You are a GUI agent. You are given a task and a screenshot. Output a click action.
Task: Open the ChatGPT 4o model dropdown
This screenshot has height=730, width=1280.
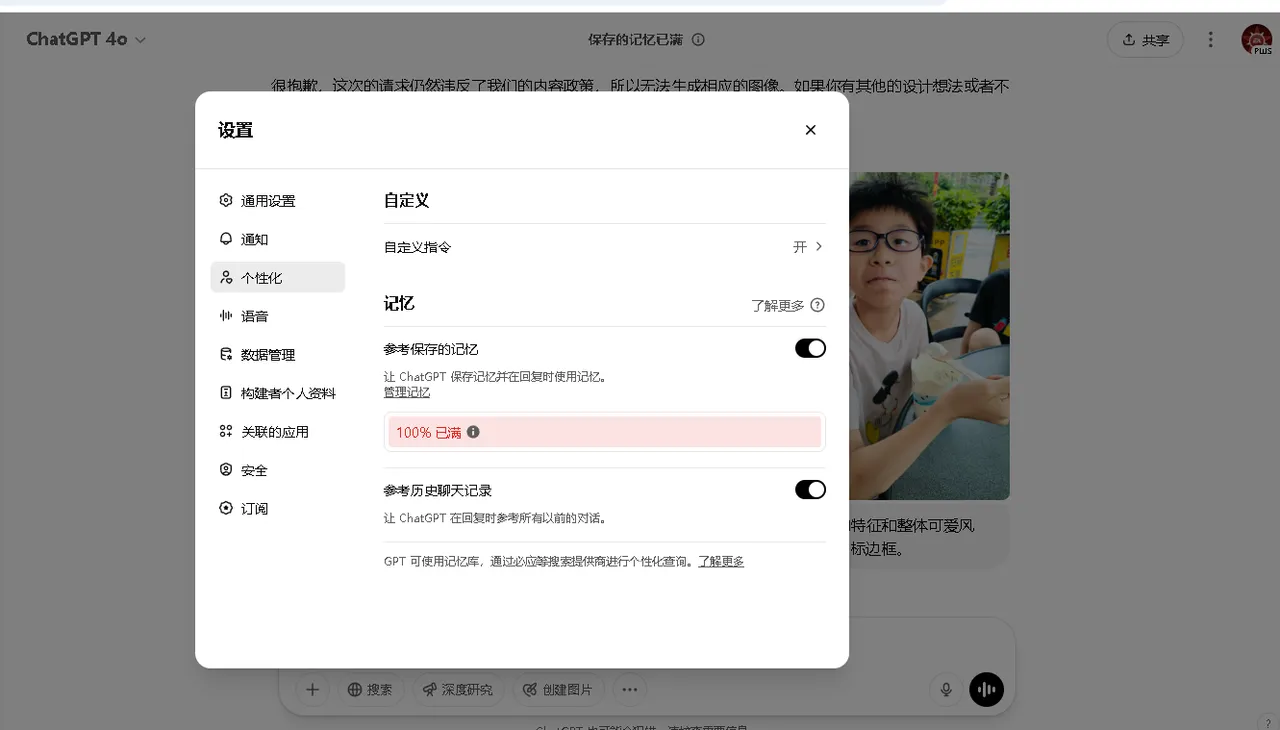pos(86,39)
